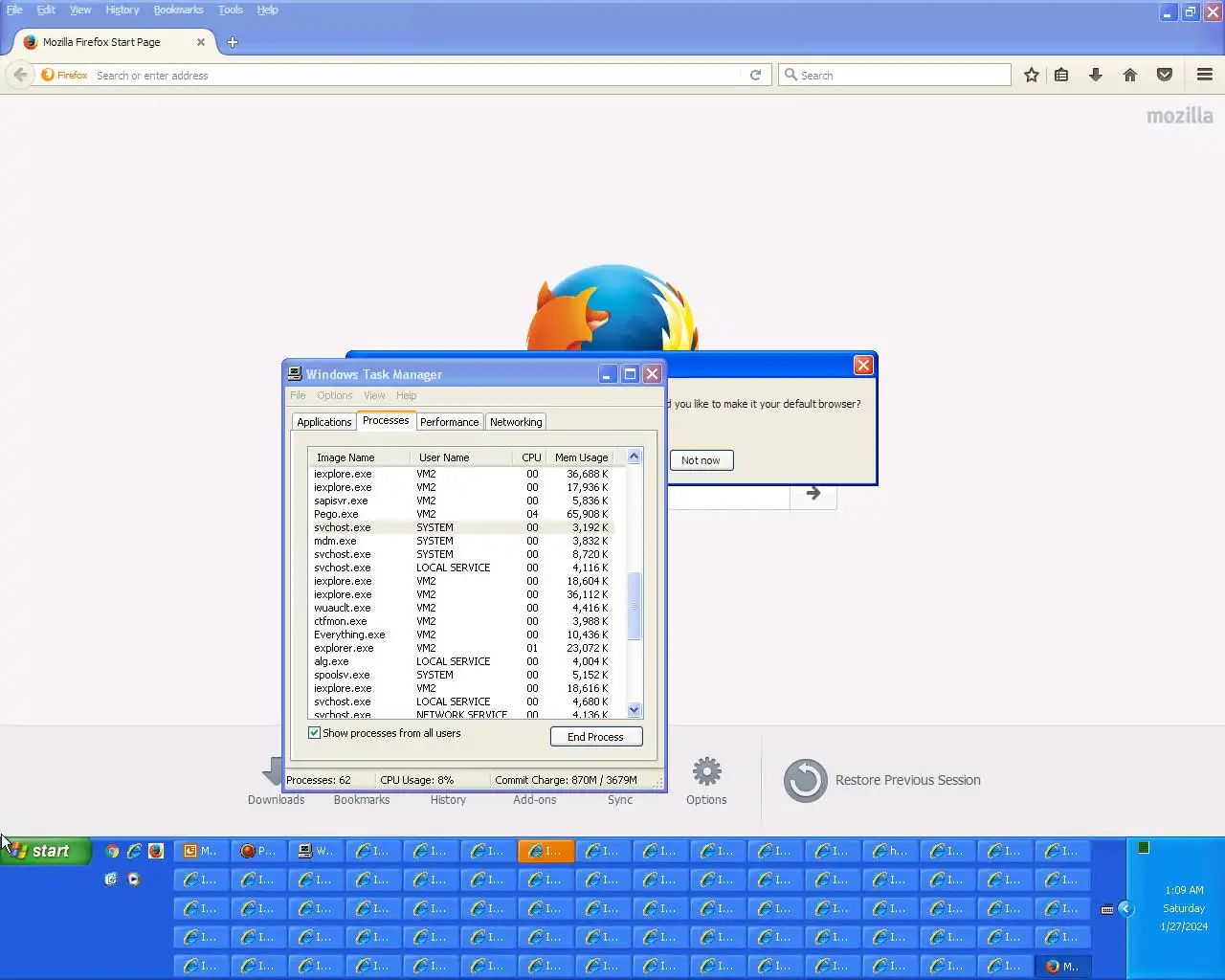Switch to the highlighted orange IE taskbar button
The width and height of the screenshot is (1225, 980).
click(x=546, y=851)
